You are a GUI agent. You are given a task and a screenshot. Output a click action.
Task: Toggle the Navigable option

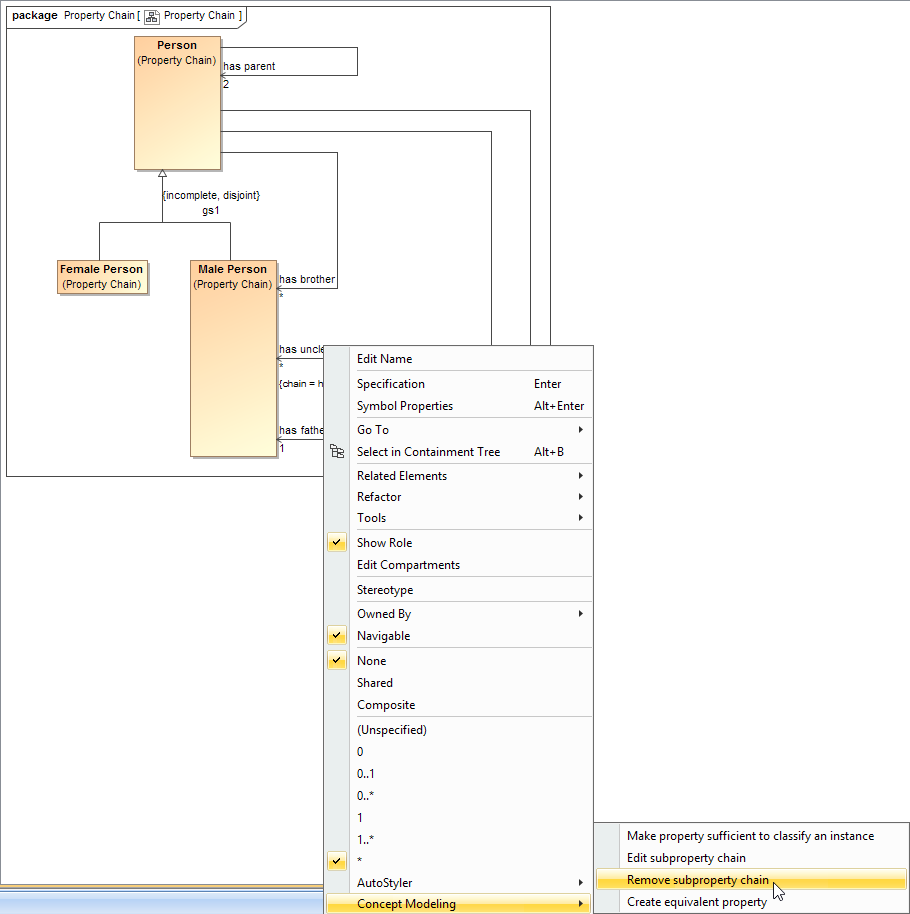tap(383, 636)
